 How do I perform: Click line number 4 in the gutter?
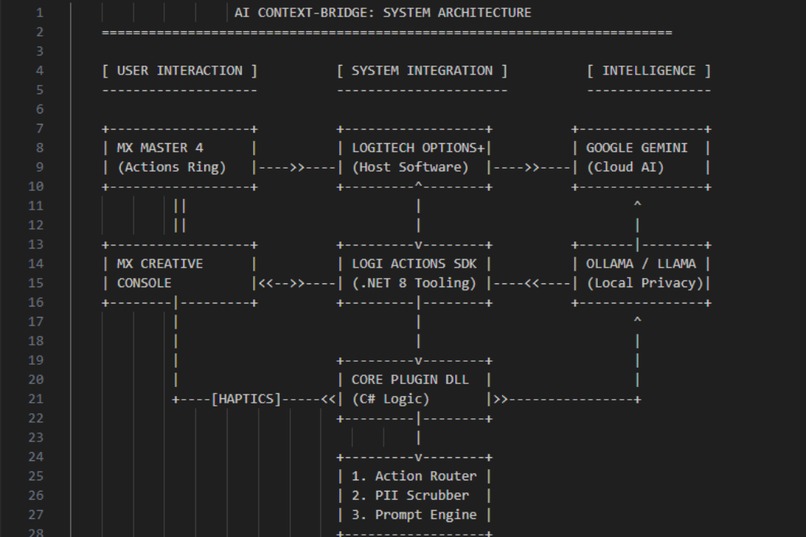click(x=40, y=70)
